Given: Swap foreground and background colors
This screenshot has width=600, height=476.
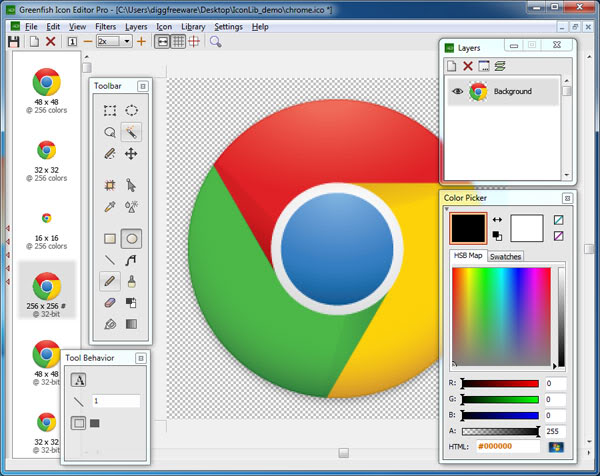Looking at the screenshot, I should [x=496, y=219].
